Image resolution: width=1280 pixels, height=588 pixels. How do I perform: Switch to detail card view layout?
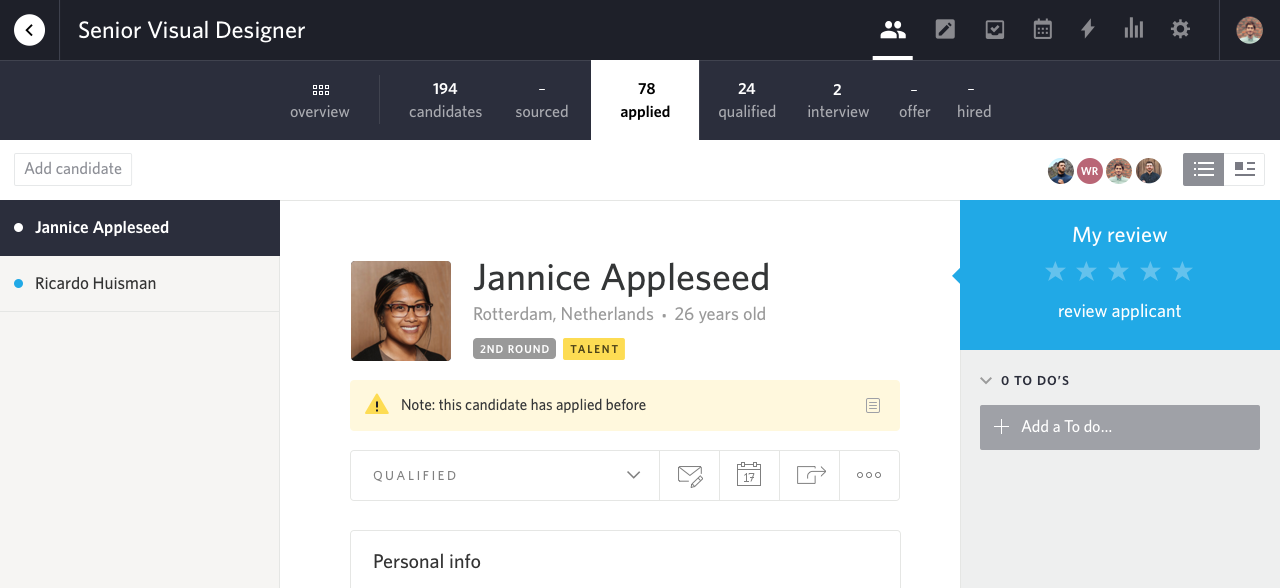[x=1244, y=169]
